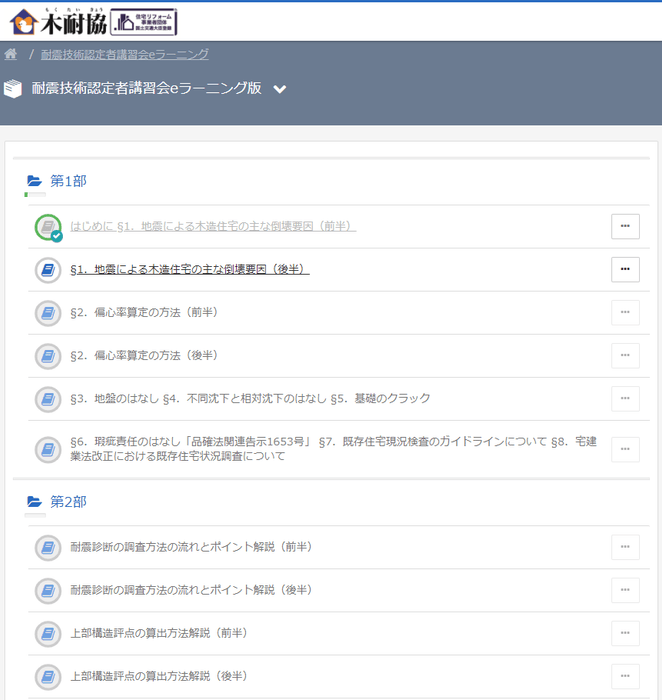Expand the course title dropdown chevron
This screenshot has width=662, height=700.
[x=280, y=89]
